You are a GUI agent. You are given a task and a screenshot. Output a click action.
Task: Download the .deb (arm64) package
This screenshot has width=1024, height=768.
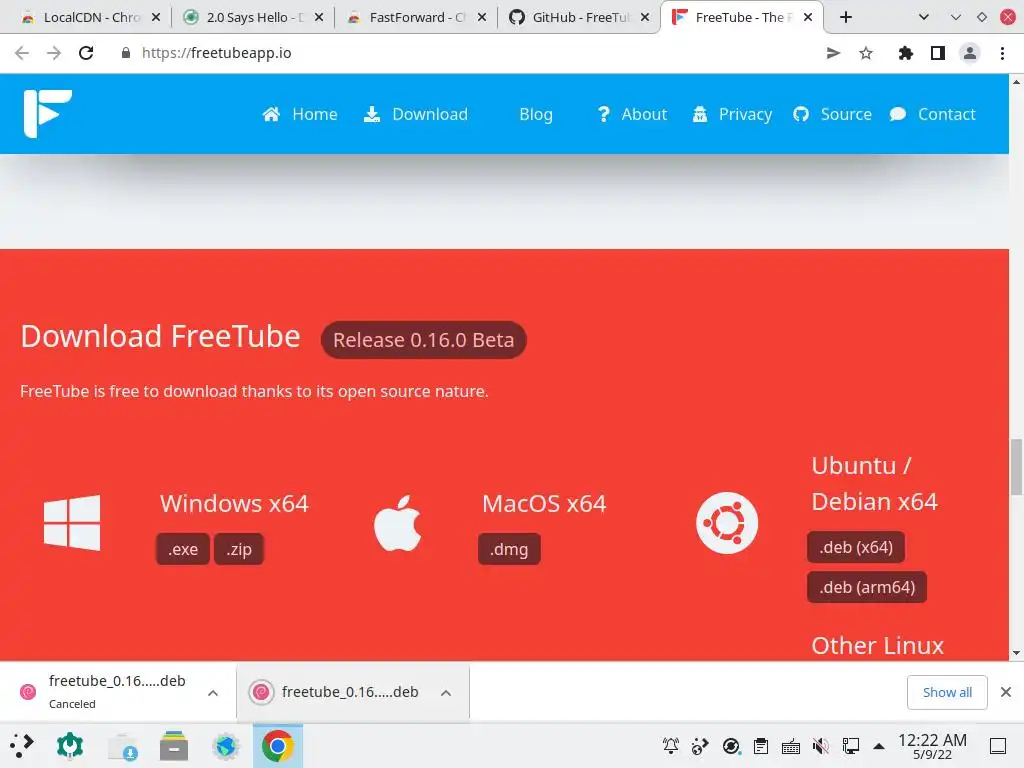coord(867,587)
